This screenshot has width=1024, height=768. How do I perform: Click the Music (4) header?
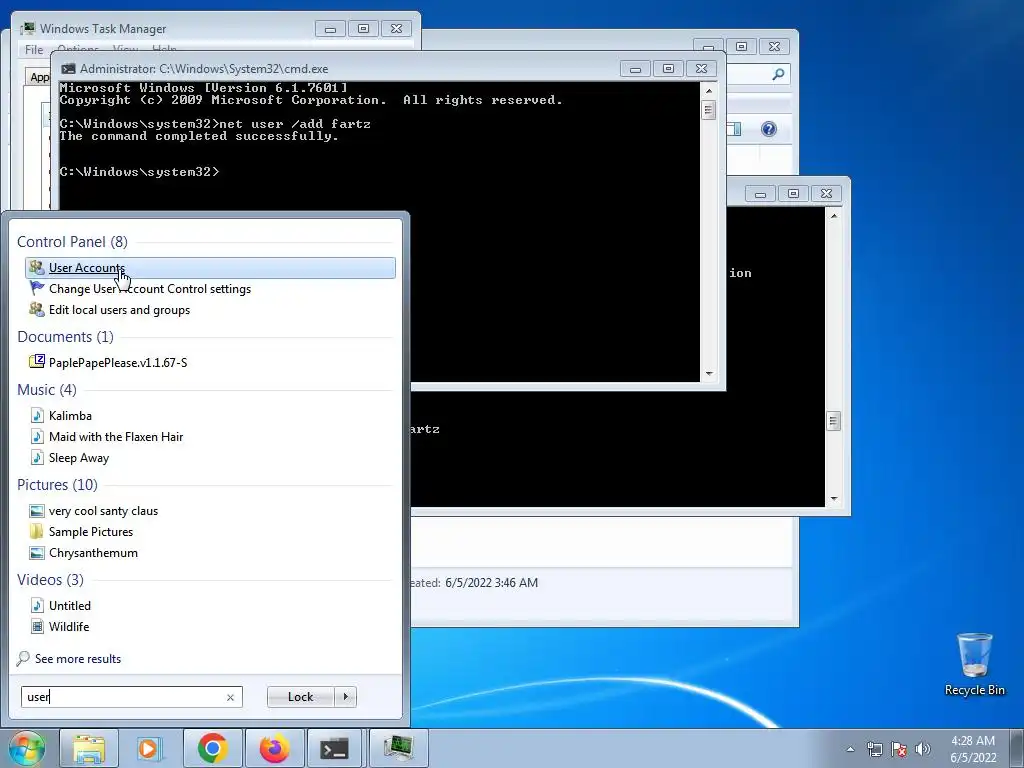click(x=47, y=389)
